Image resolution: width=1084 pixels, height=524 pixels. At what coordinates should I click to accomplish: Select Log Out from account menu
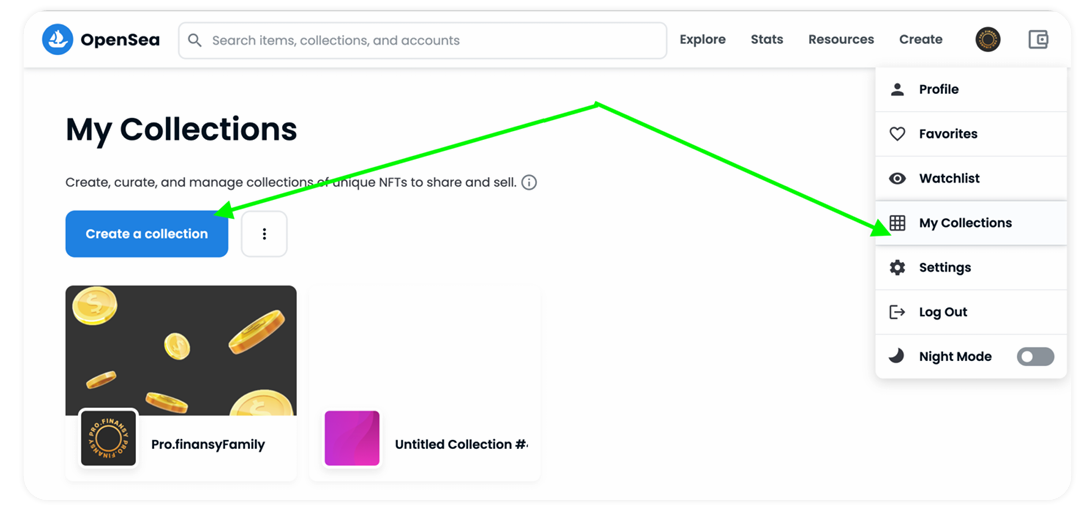tap(943, 312)
